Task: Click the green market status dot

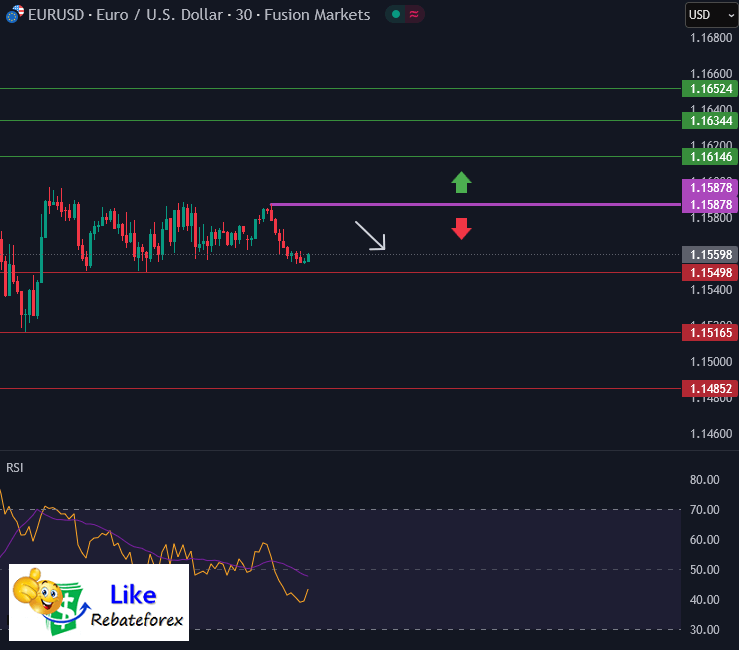Action: coord(396,15)
